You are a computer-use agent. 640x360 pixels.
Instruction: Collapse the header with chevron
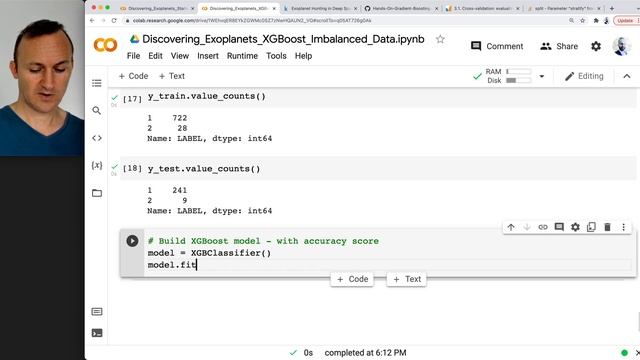[627, 76]
